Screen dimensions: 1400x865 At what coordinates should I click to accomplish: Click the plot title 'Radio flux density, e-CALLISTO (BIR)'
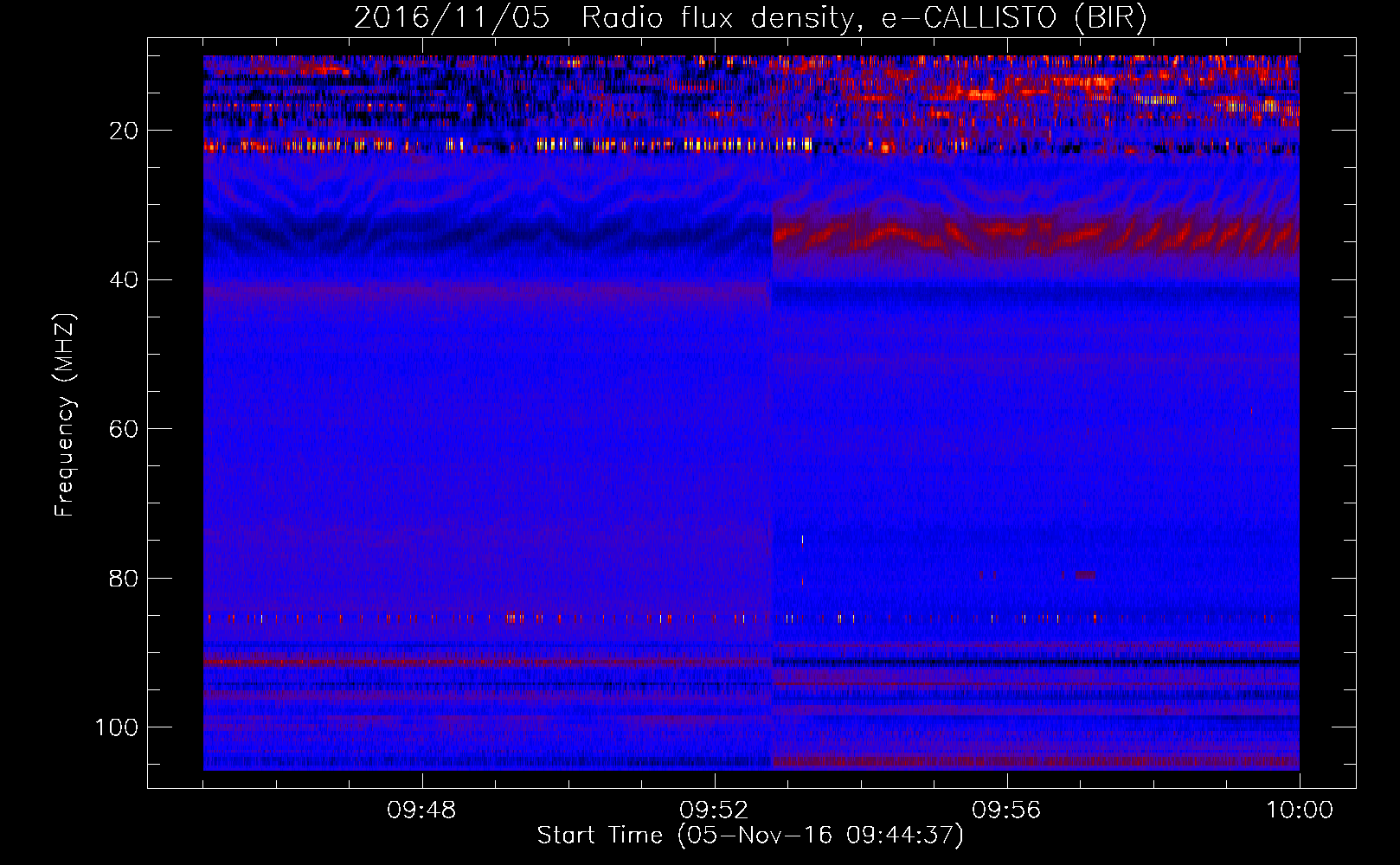[x=864, y=18]
